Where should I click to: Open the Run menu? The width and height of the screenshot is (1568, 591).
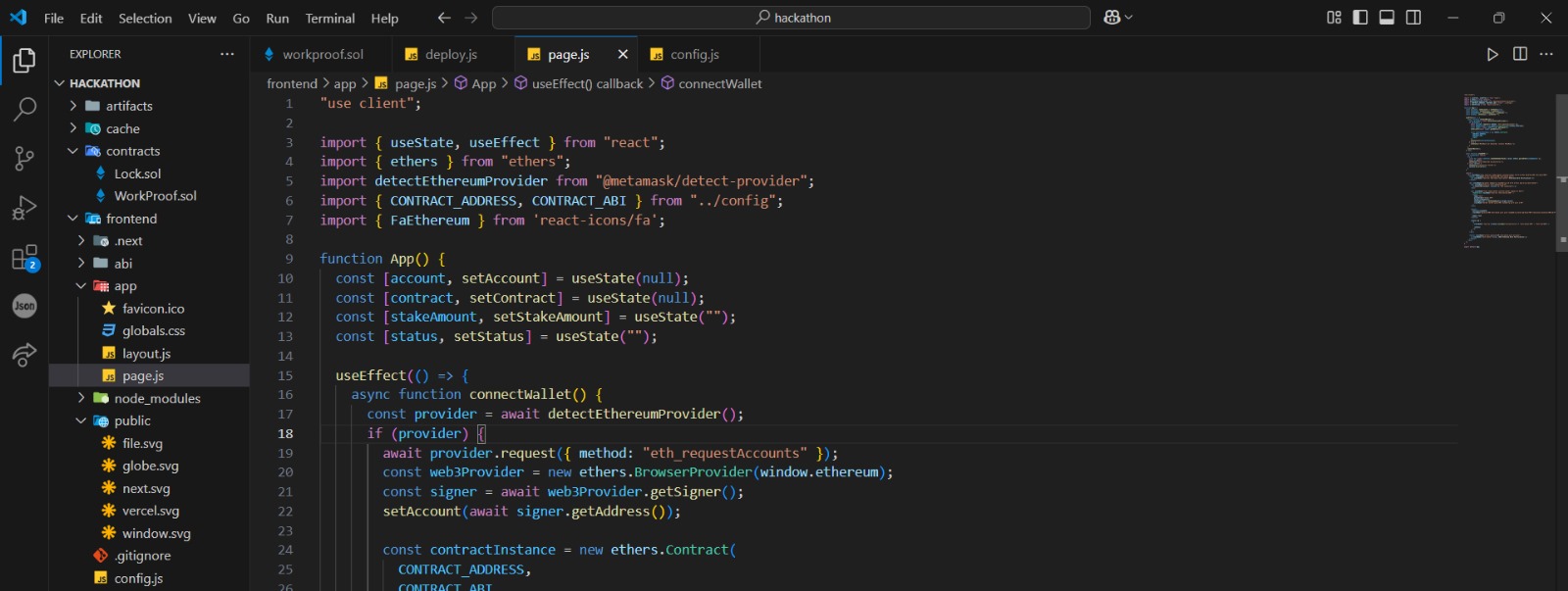(277, 18)
